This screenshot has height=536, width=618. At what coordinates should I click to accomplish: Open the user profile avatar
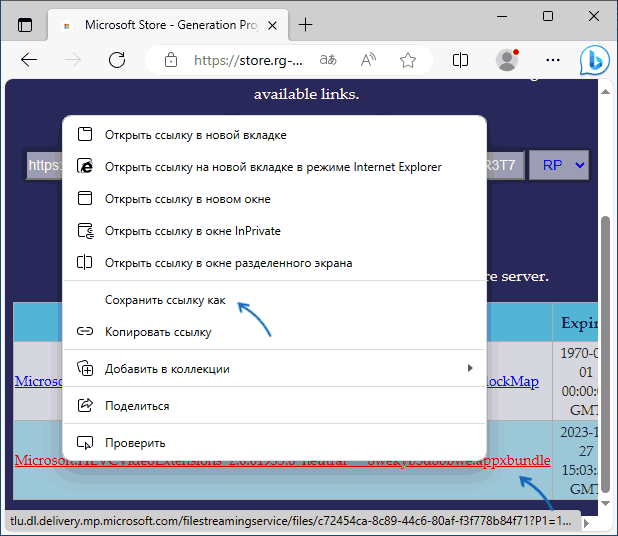[x=507, y=60]
